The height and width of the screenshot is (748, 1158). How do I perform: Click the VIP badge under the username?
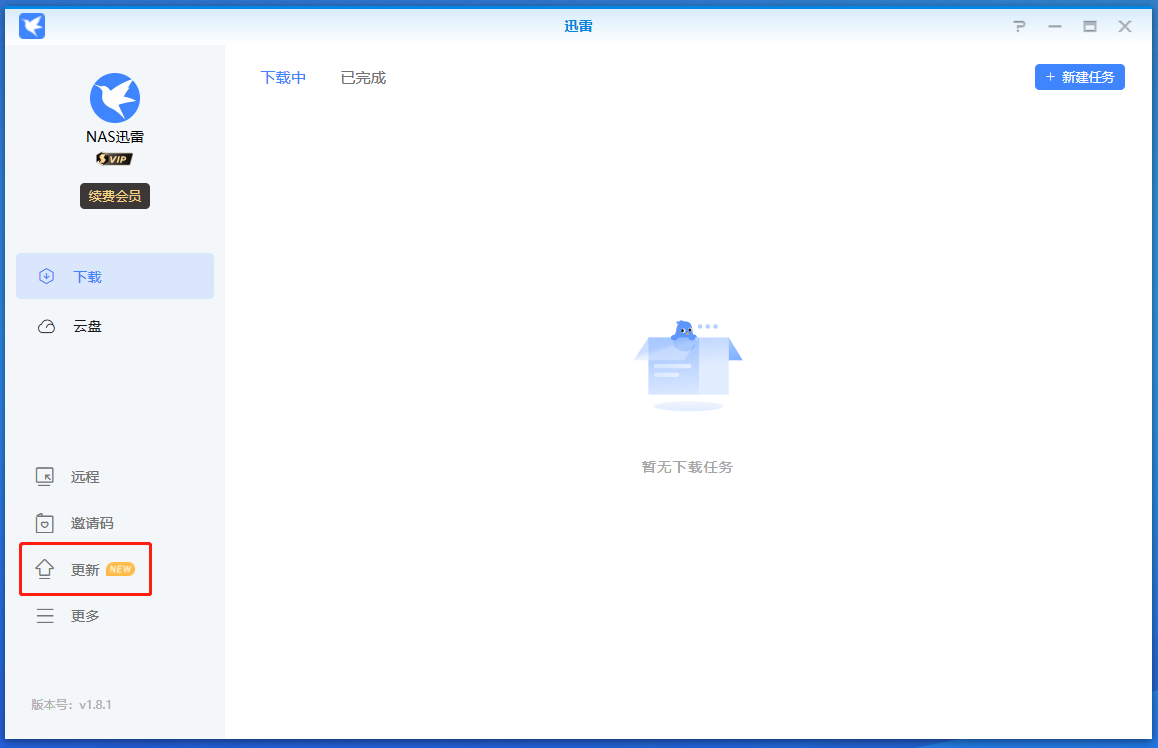click(x=115, y=159)
